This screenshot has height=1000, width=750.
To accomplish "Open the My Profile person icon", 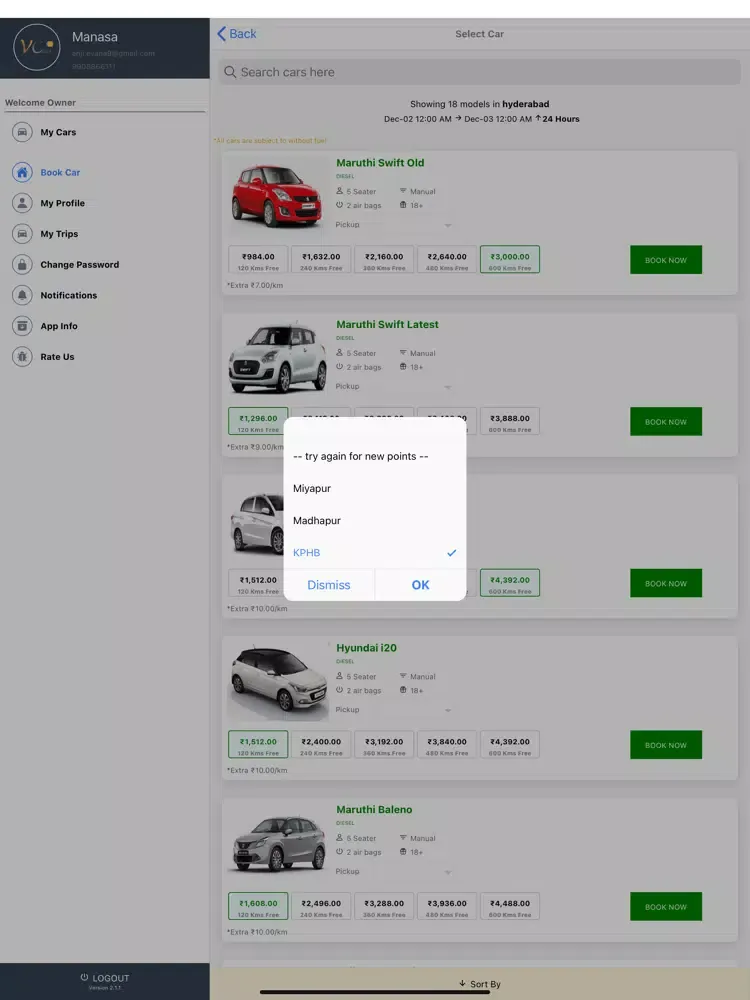I will (x=22, y=203).
